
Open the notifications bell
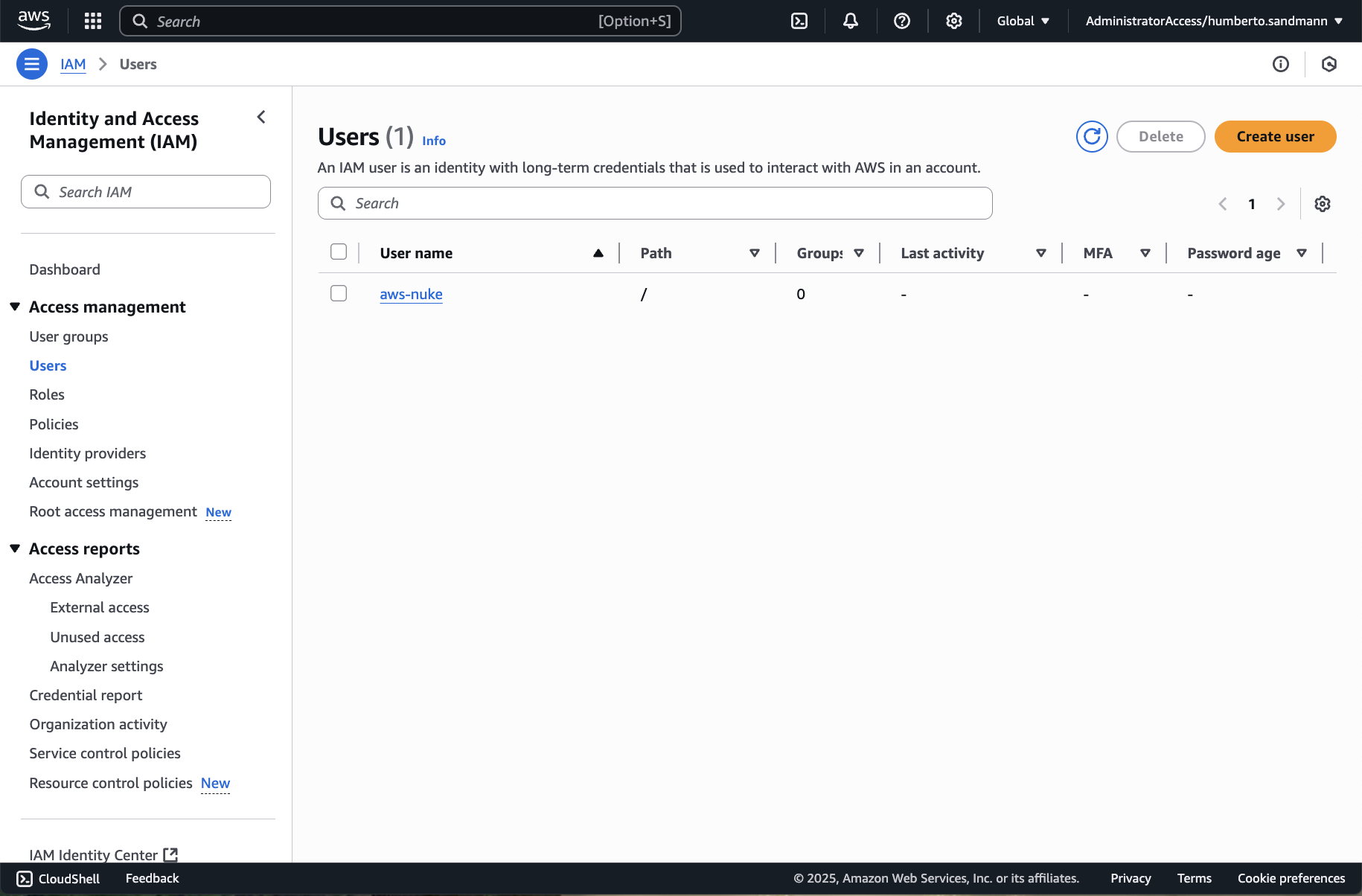pyautogui.click(x=851, y=21)
